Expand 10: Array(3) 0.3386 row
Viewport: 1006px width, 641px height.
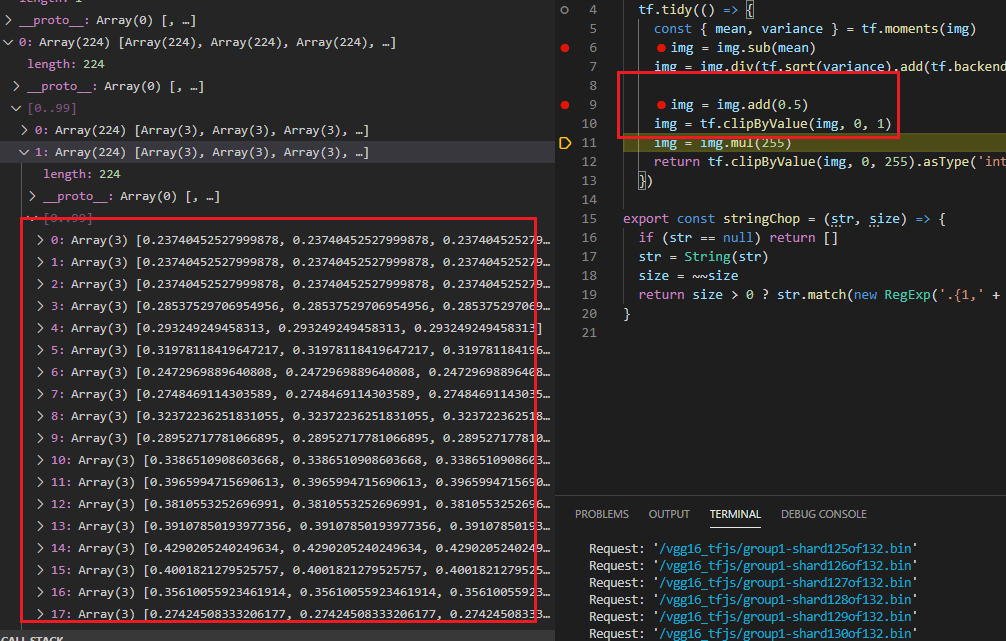(x=40, y=460)
